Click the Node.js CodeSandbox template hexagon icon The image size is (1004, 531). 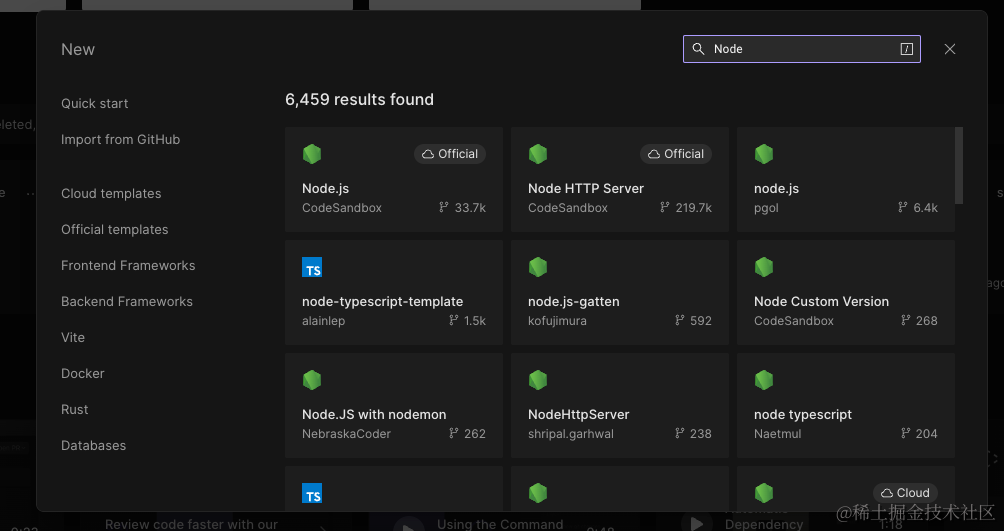click(312, 154)
